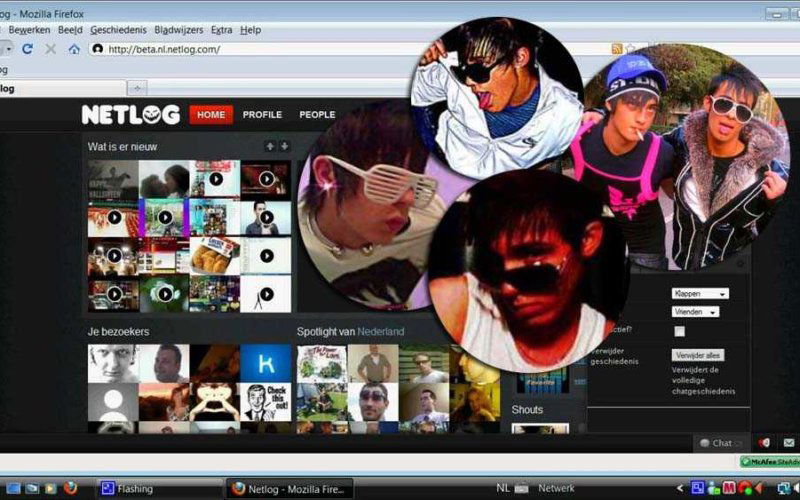Click the Netwerk label in taskbar

click(x=556, y=488)
